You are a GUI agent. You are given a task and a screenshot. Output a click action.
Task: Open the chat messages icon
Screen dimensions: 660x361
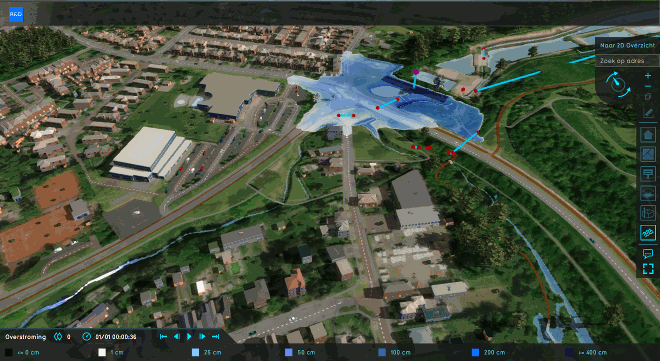[648, 253]
